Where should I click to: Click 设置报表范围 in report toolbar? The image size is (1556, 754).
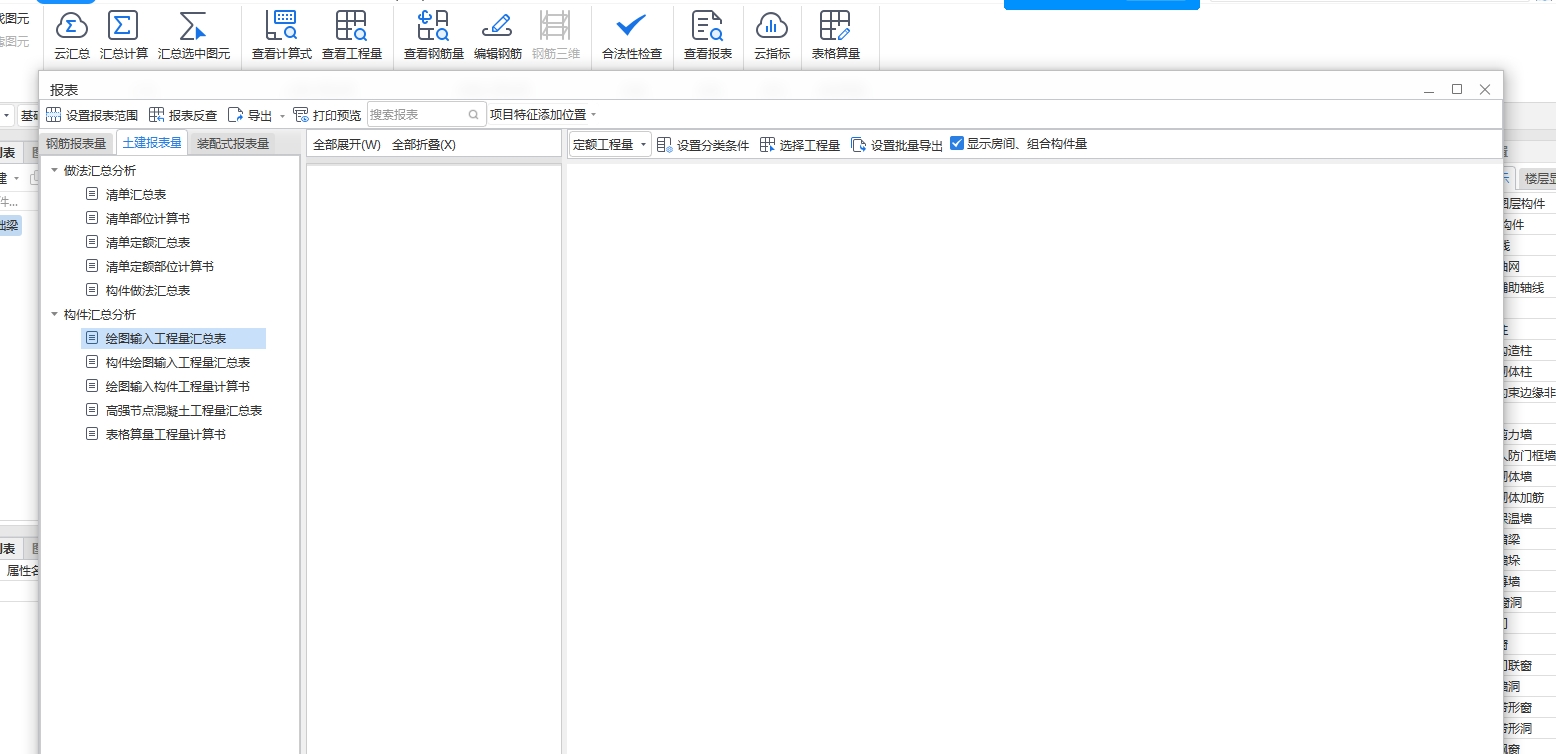click(92, 115)
